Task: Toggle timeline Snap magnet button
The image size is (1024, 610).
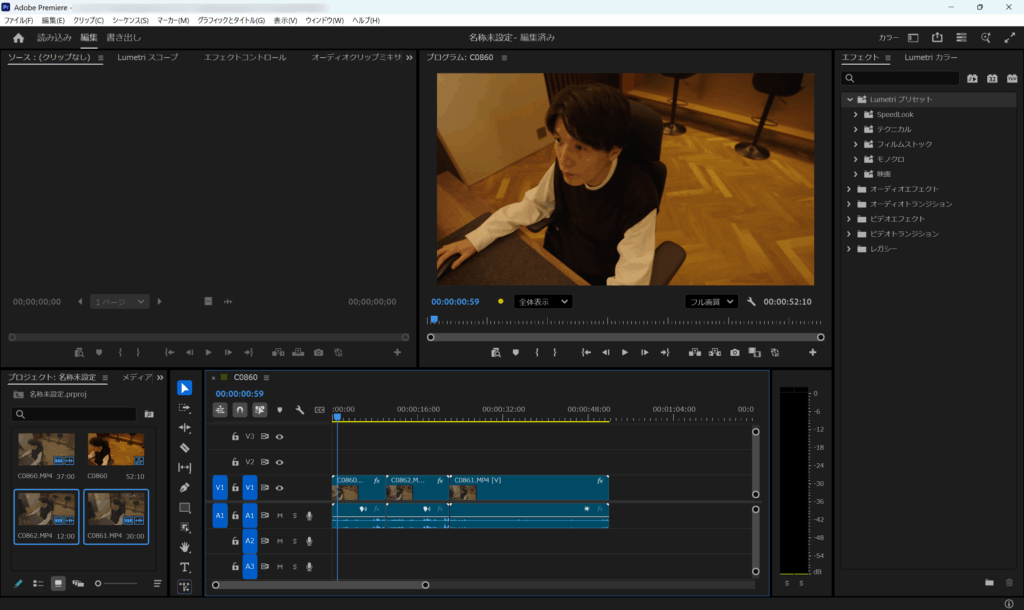Action: (239, 409)
